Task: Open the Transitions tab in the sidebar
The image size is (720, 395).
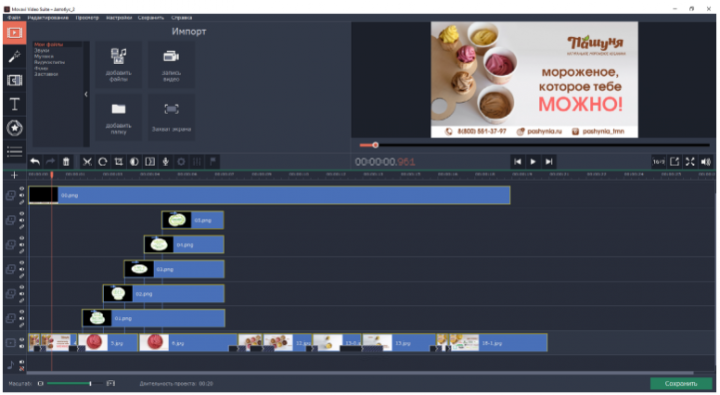Action: (15, 80)
